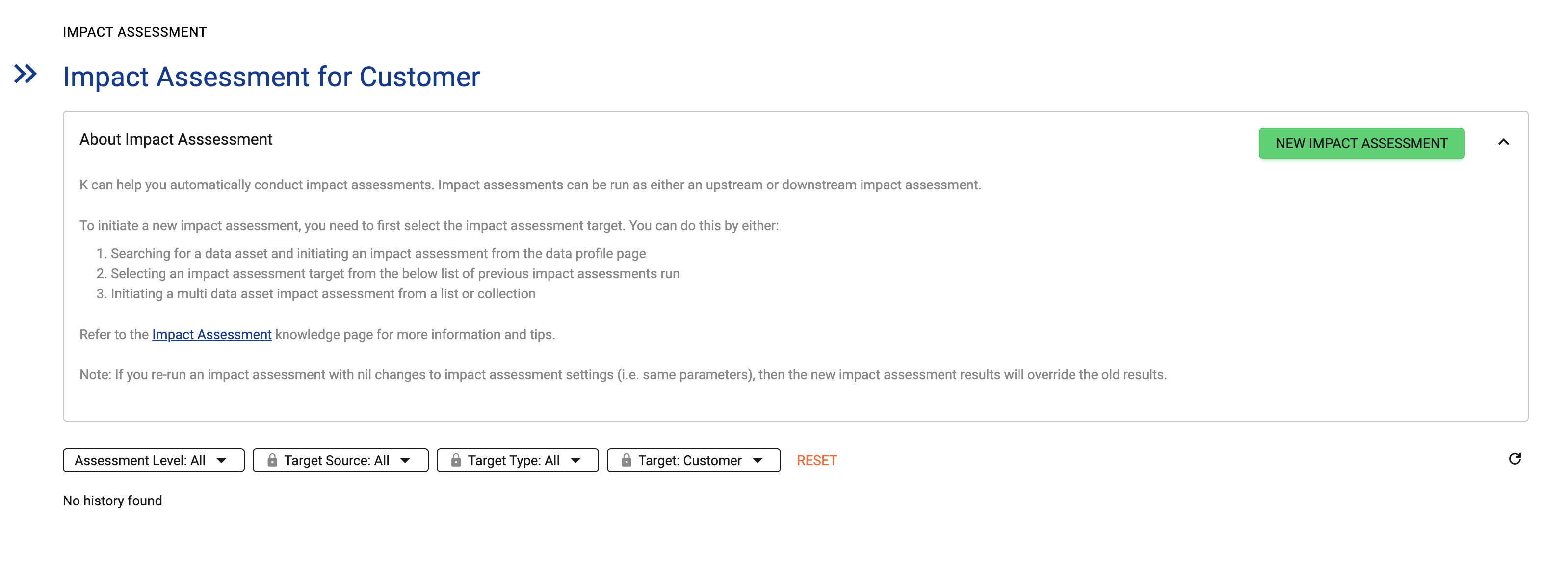
Task: Collapse the About Impact Assessment panel
Action: tap(1503, 142)
